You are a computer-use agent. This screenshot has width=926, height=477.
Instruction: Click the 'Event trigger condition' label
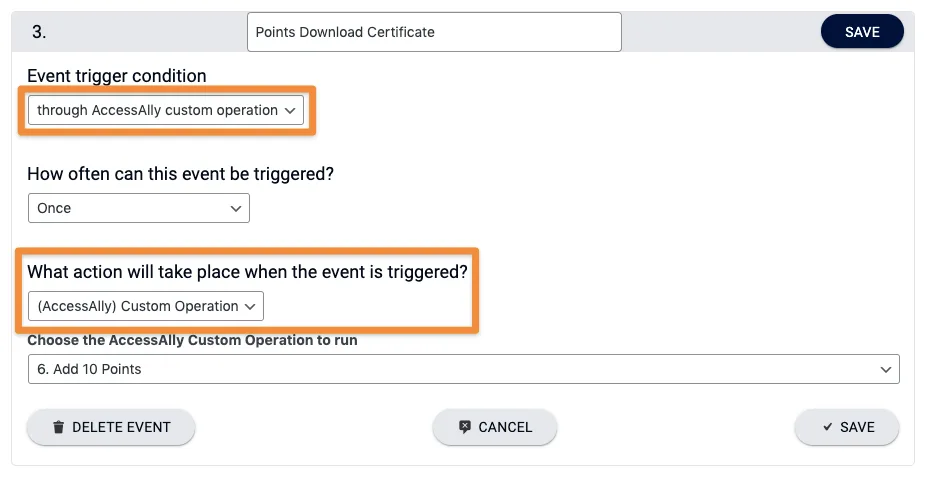point(117,76)
